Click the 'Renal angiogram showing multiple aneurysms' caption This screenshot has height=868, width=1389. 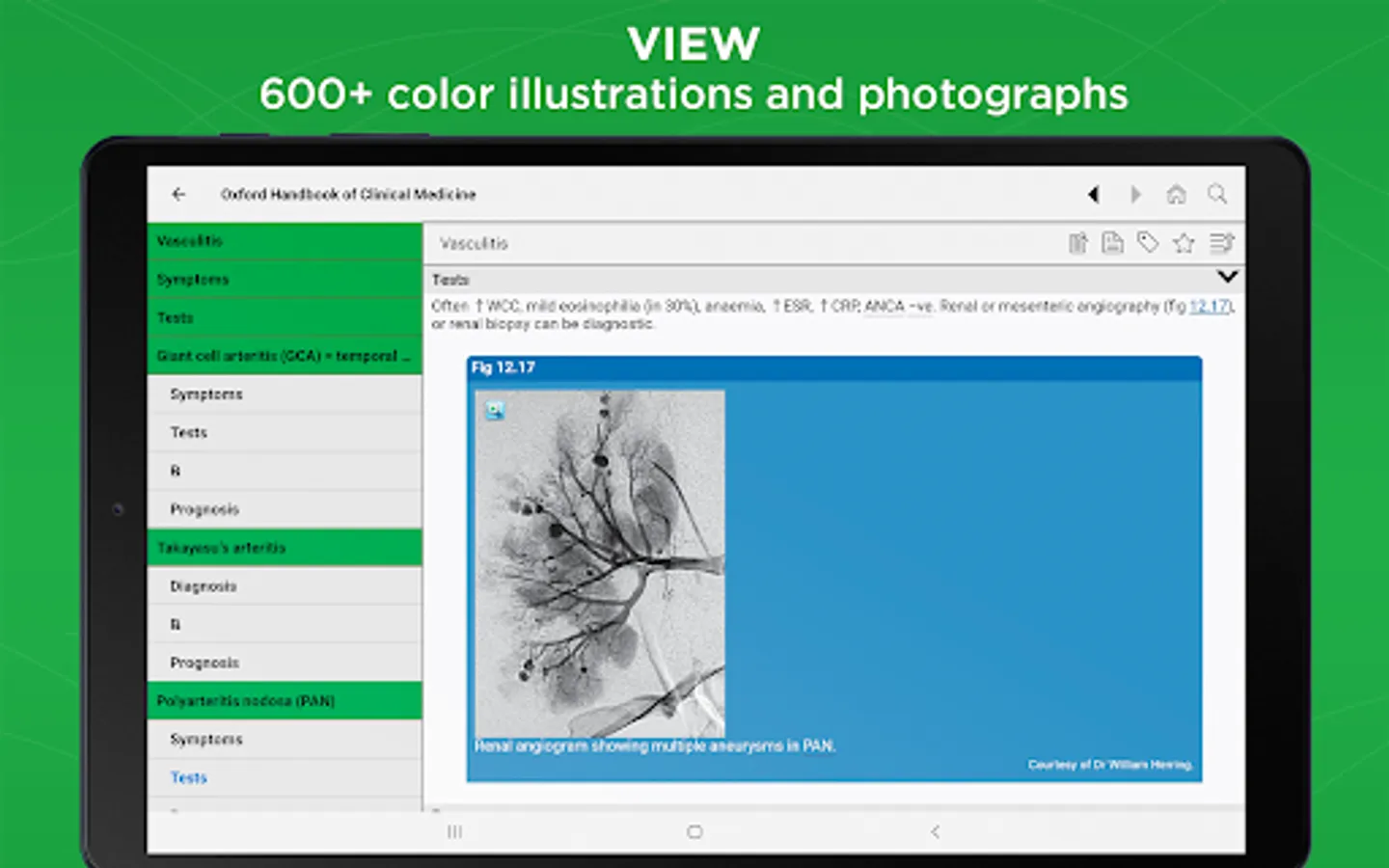tap(655, 746)
